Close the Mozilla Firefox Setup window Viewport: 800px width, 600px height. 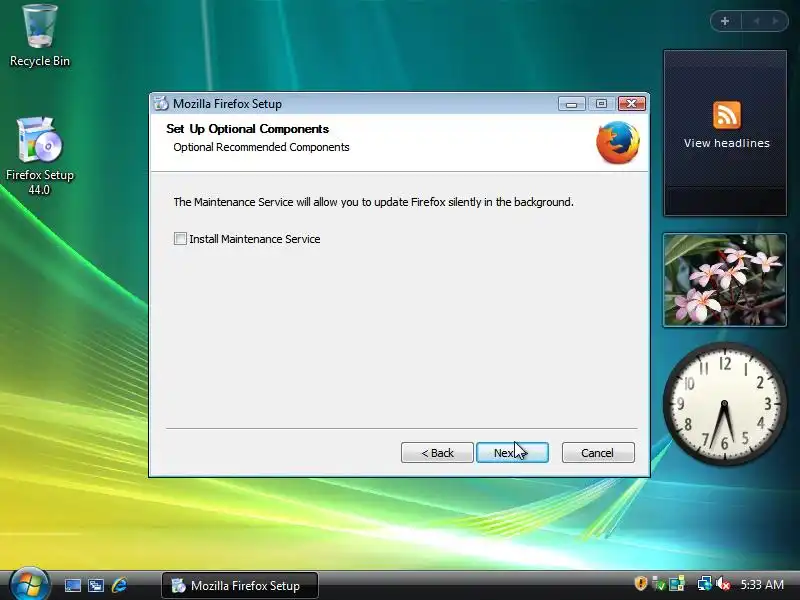(632, 104)
